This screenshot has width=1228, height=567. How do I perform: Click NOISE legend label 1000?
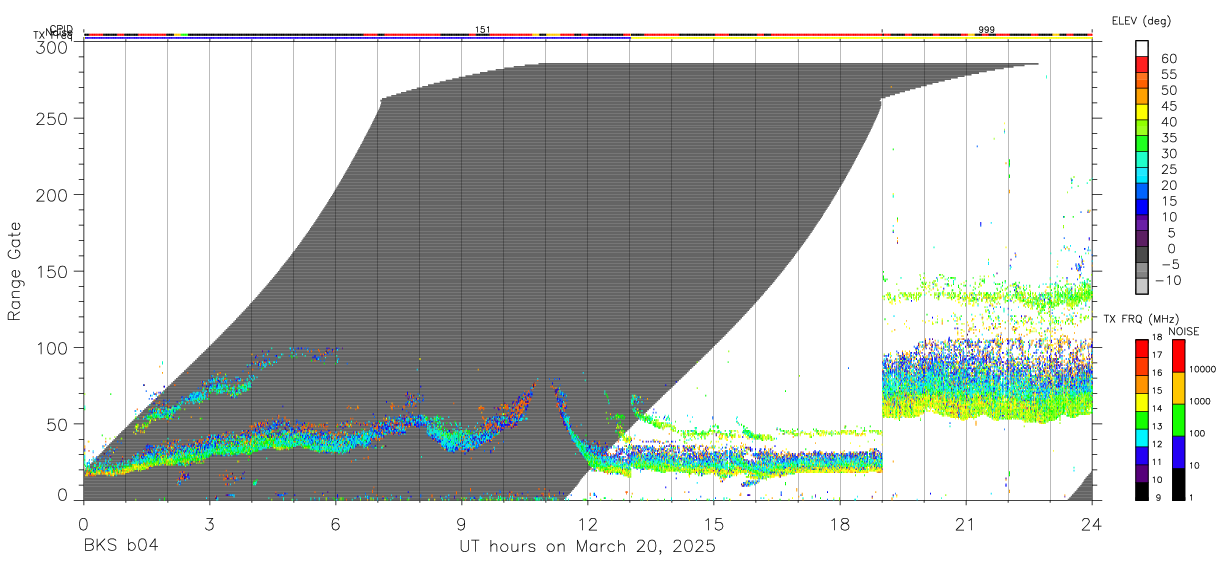pos(1202,401)
